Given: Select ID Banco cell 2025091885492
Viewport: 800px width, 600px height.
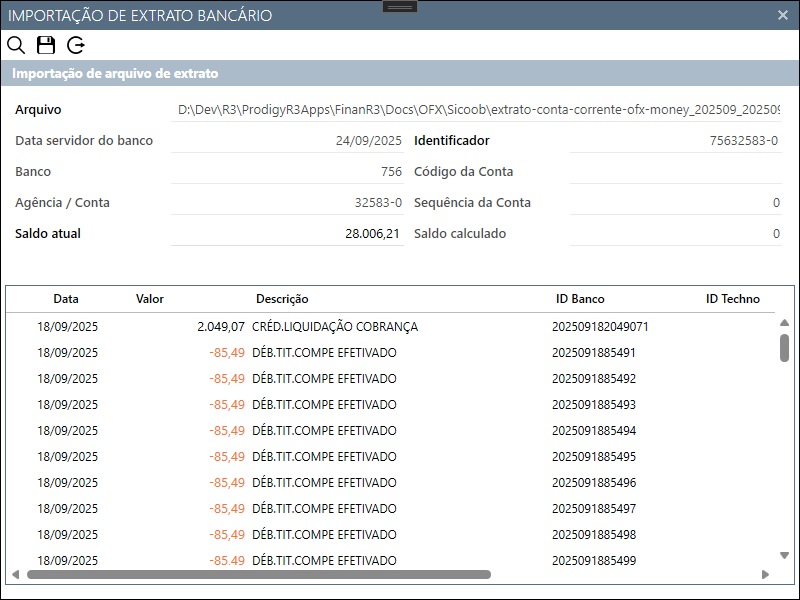Looking at the screenshot, I should tap(594, 379).
